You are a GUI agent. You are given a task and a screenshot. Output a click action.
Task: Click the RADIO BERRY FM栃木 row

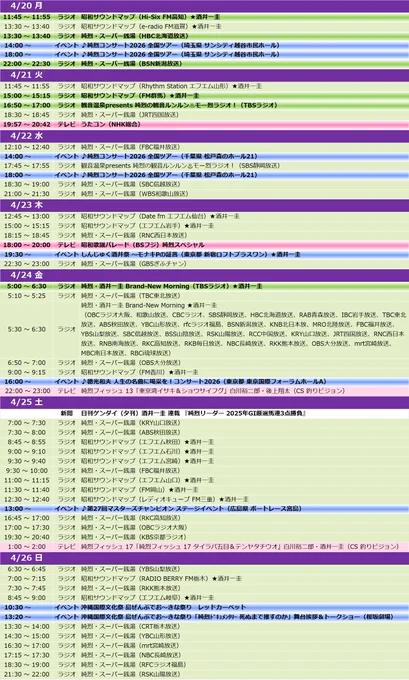click(204, 579)
